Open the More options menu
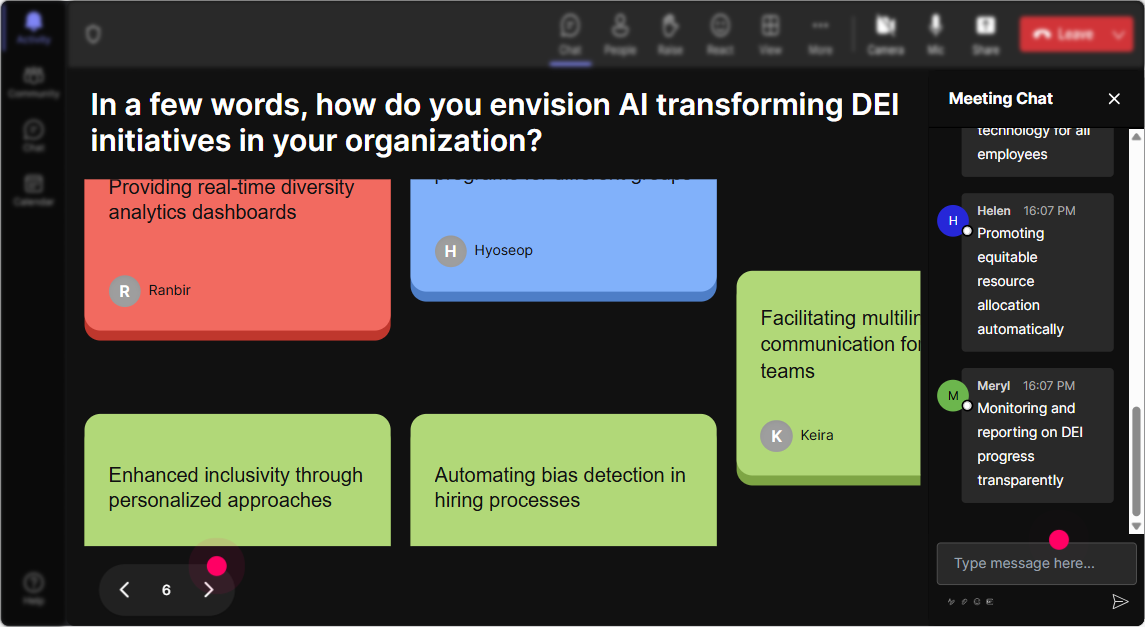This screenshot has width=1145, height=627. pyautogui.click(x=820, y=34)
